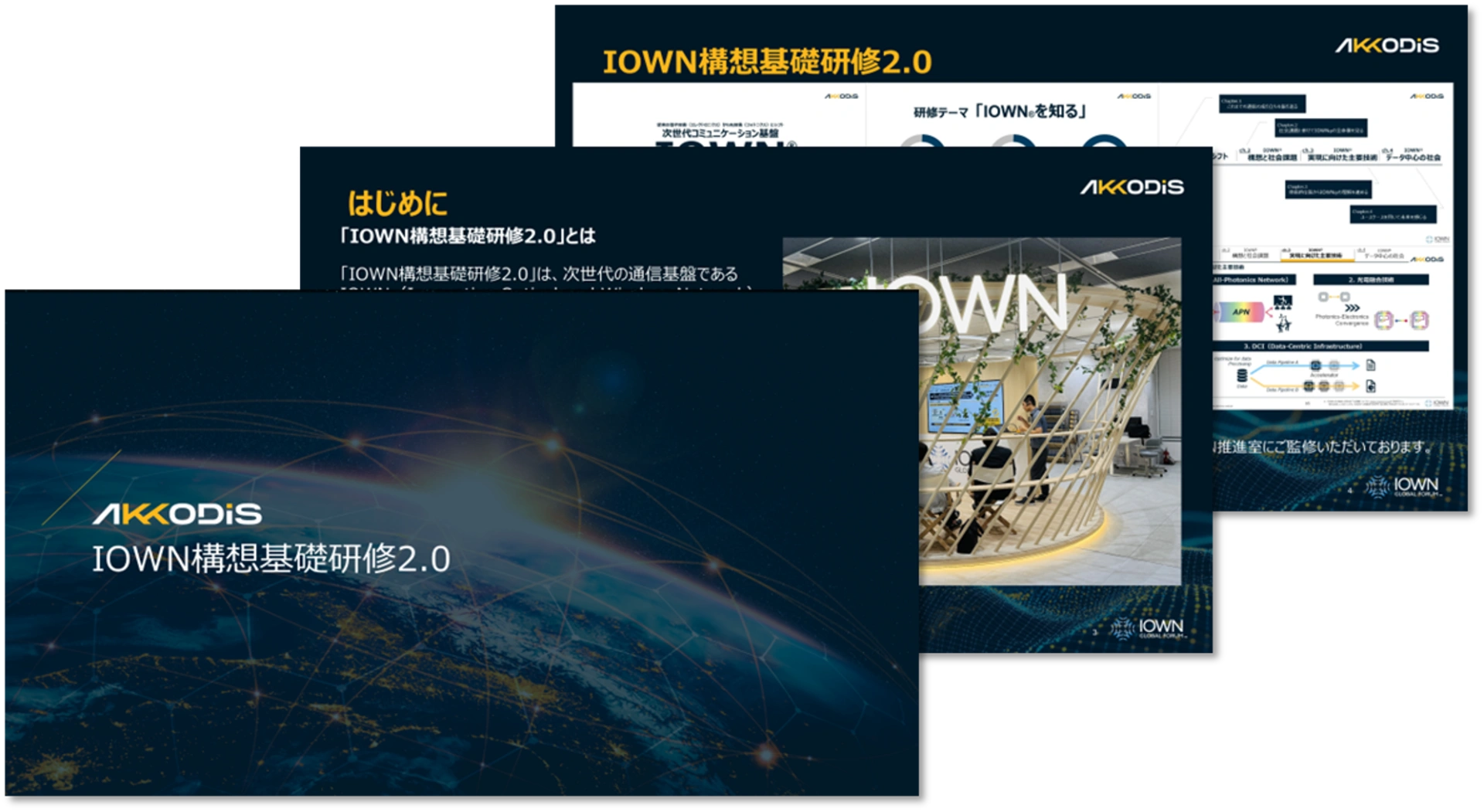Select the 研修テーマ「IOWNを知る」 mini slide
Image resolution: width=1484 pixels, height=812 pixels.
(1012, 116)
